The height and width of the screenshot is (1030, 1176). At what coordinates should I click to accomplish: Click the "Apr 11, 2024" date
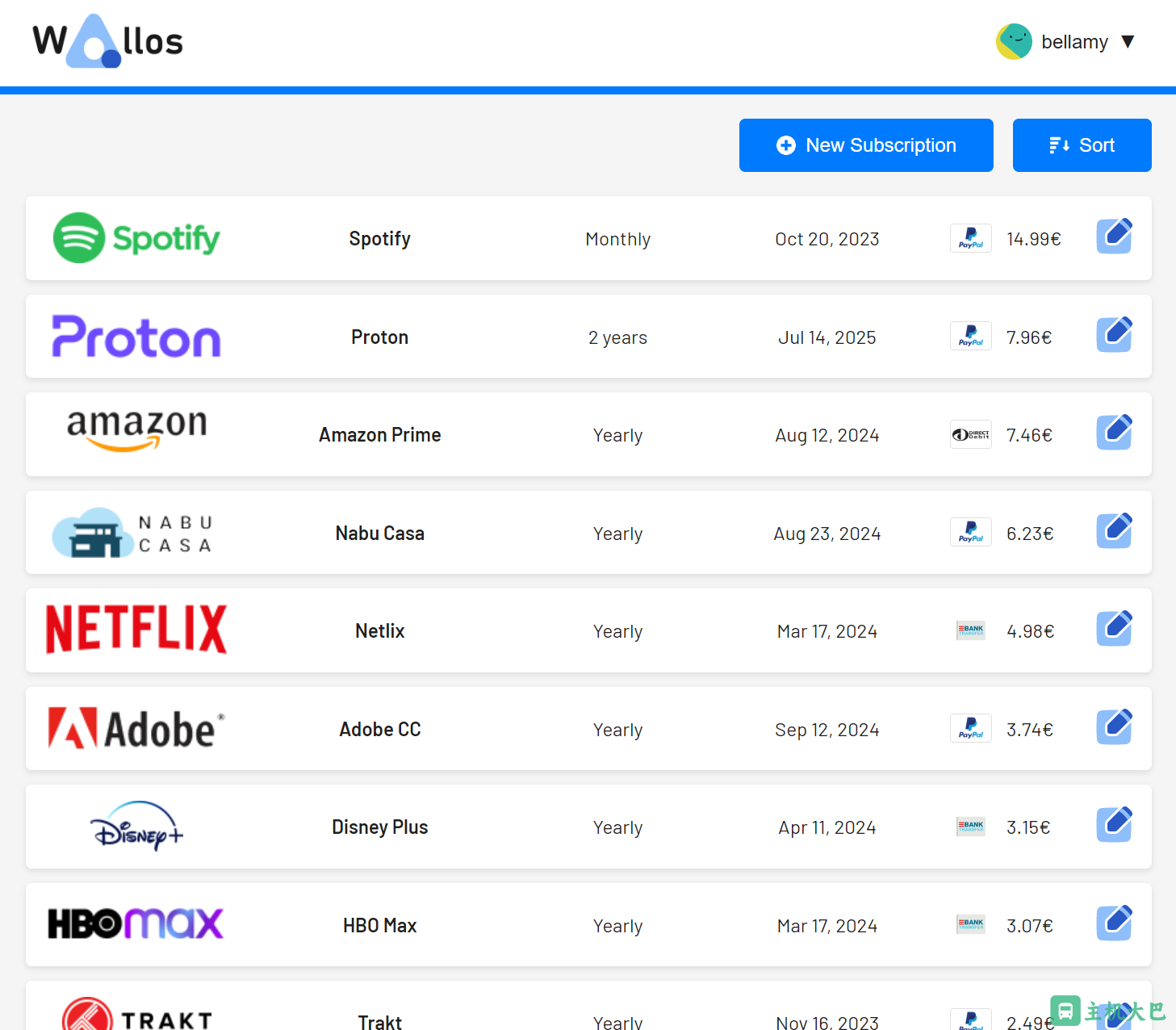point(827,828)
